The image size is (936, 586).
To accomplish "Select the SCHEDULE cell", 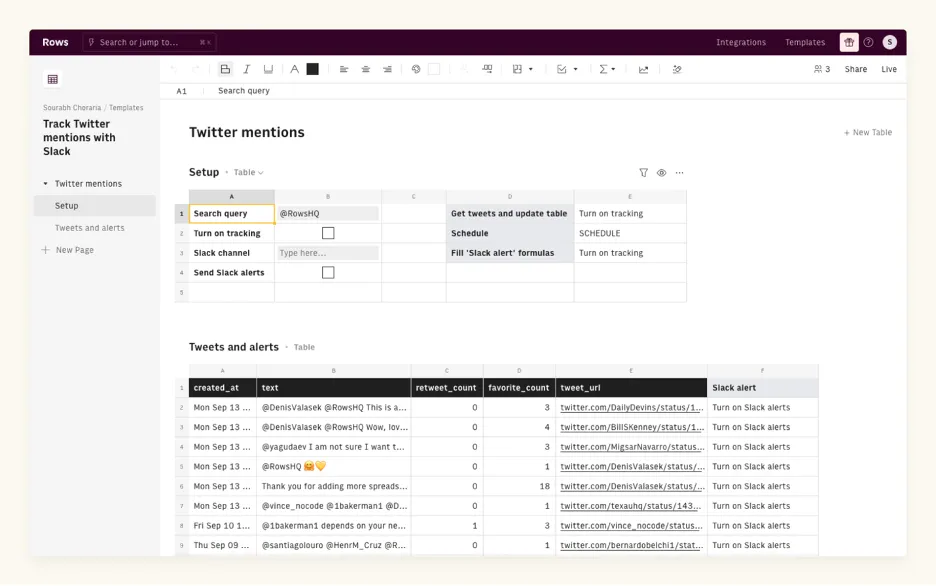I will (630, 233).
